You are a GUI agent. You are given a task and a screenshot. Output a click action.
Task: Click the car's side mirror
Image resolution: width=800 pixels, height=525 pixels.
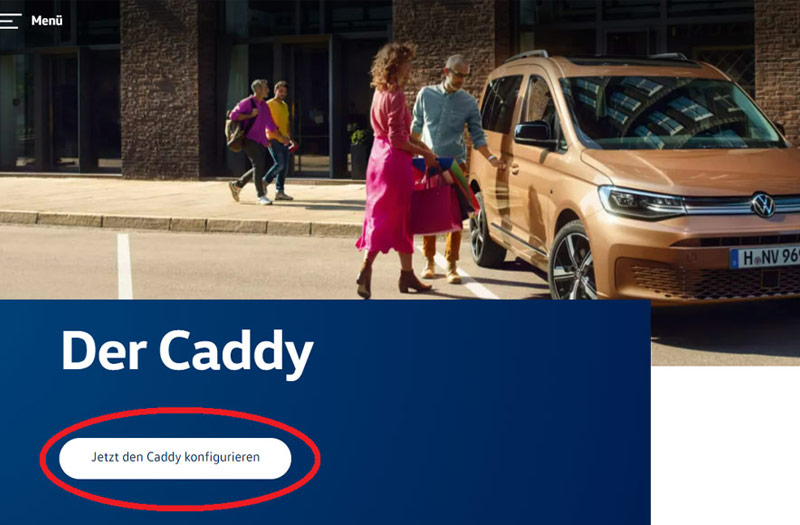pyautogui.click(x=534, y=134)
